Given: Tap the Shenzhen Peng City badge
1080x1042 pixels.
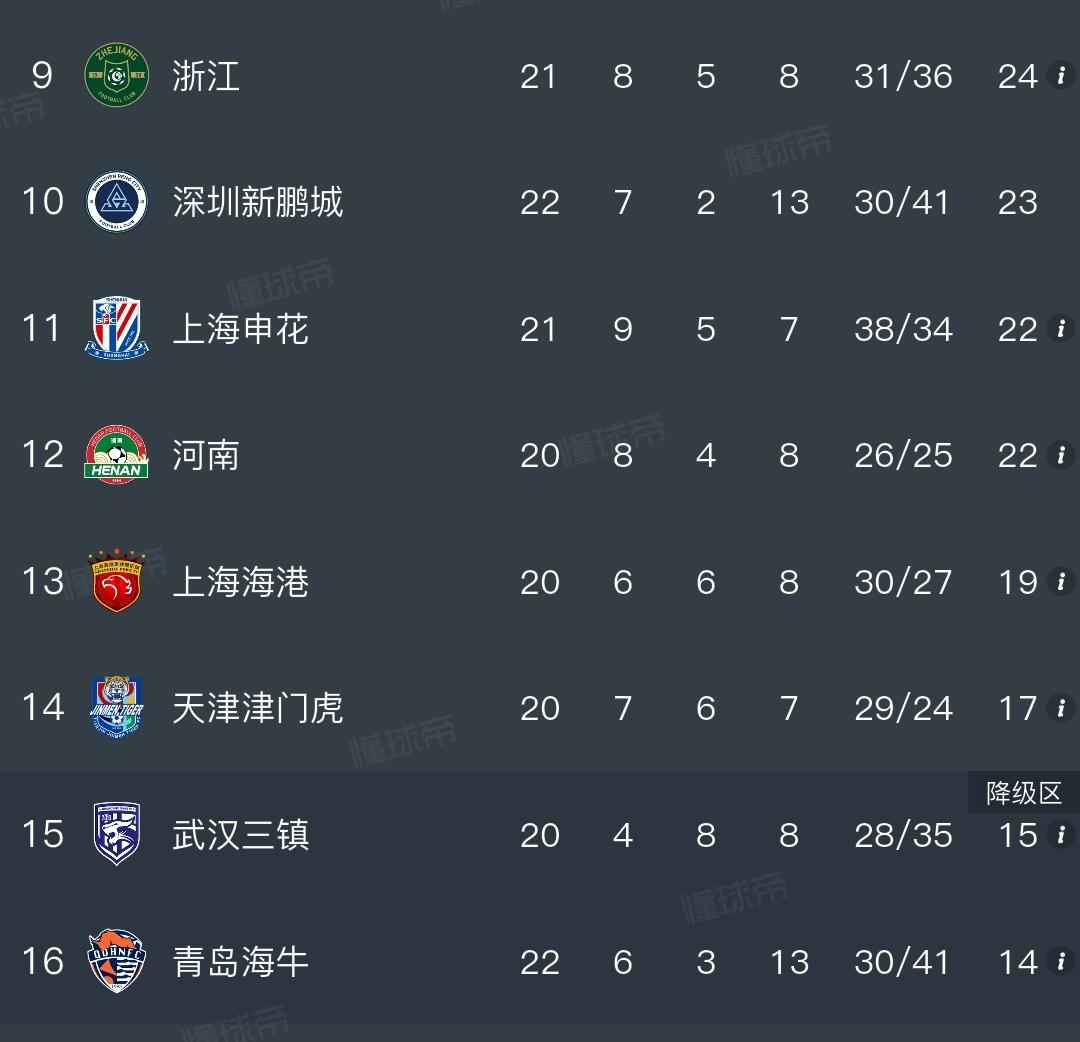Looking at the screenshot, I should [x=116, y=202].
